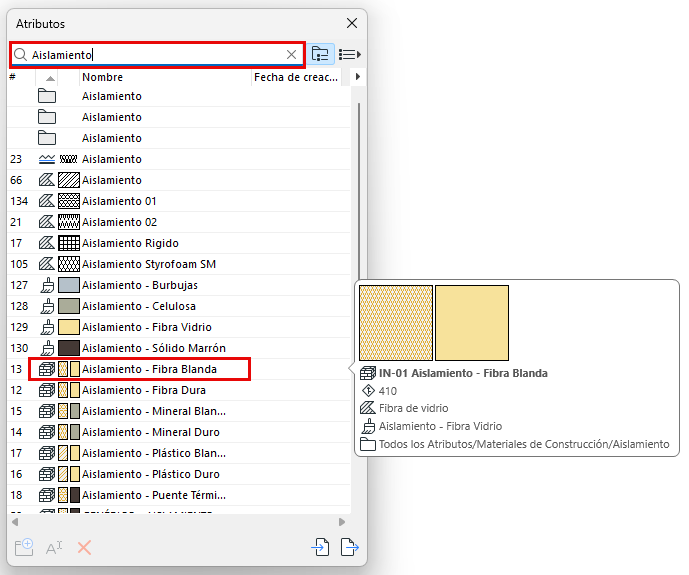Click the import attributes icon
The image size is (689, 575).
320,547
